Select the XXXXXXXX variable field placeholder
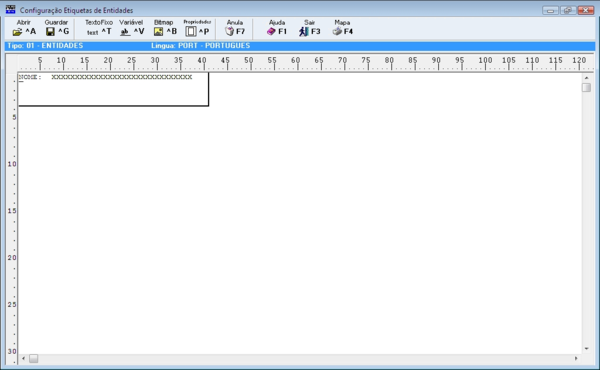 pyautogui.click(x=122, y=77)
